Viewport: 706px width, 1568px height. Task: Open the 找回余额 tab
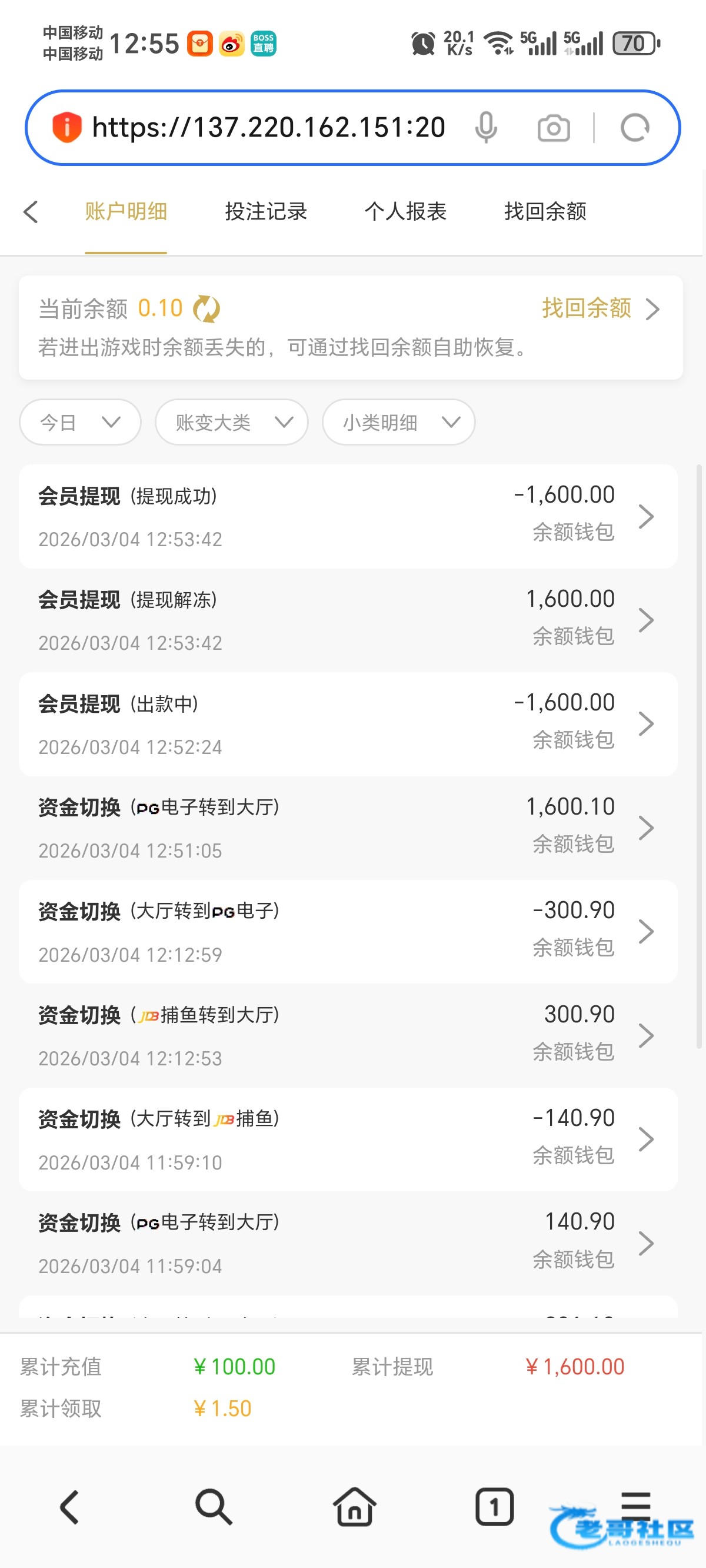pos(545,212)
